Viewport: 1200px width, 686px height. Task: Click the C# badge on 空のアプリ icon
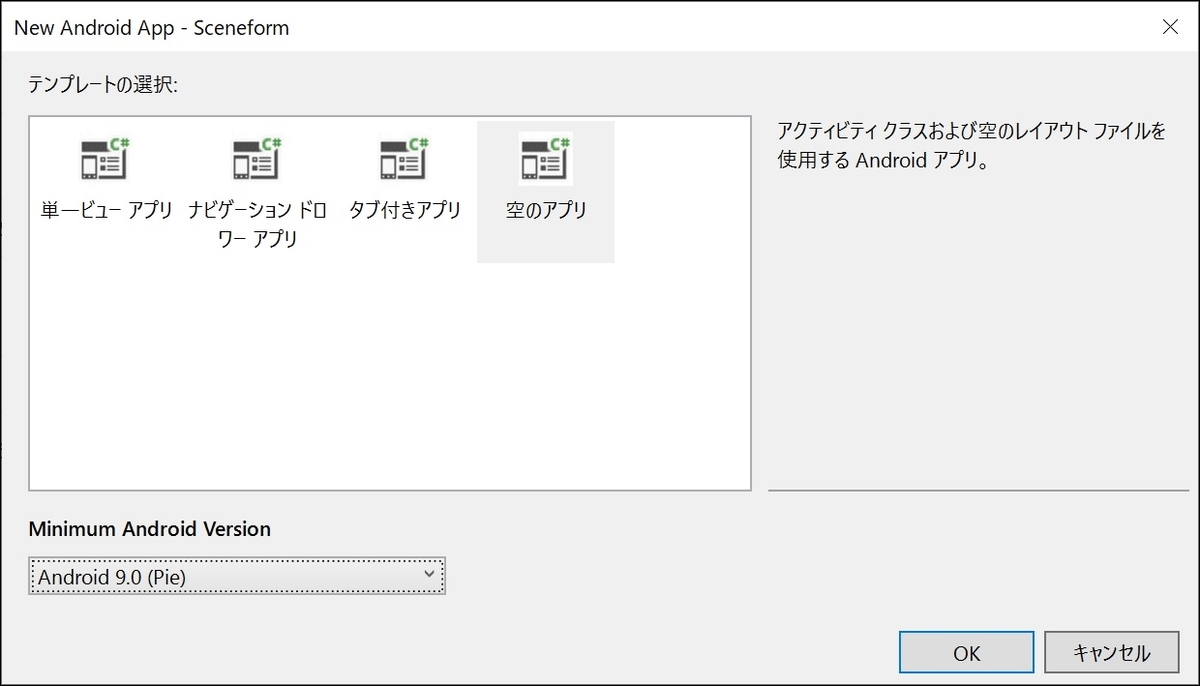(560, 142)
